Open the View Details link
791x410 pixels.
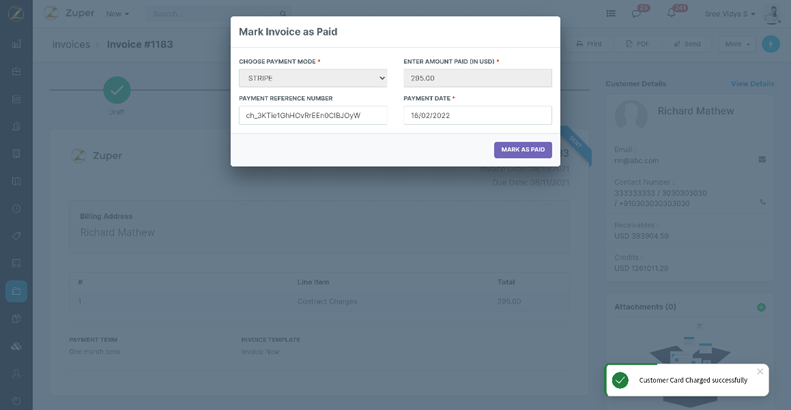752,84
